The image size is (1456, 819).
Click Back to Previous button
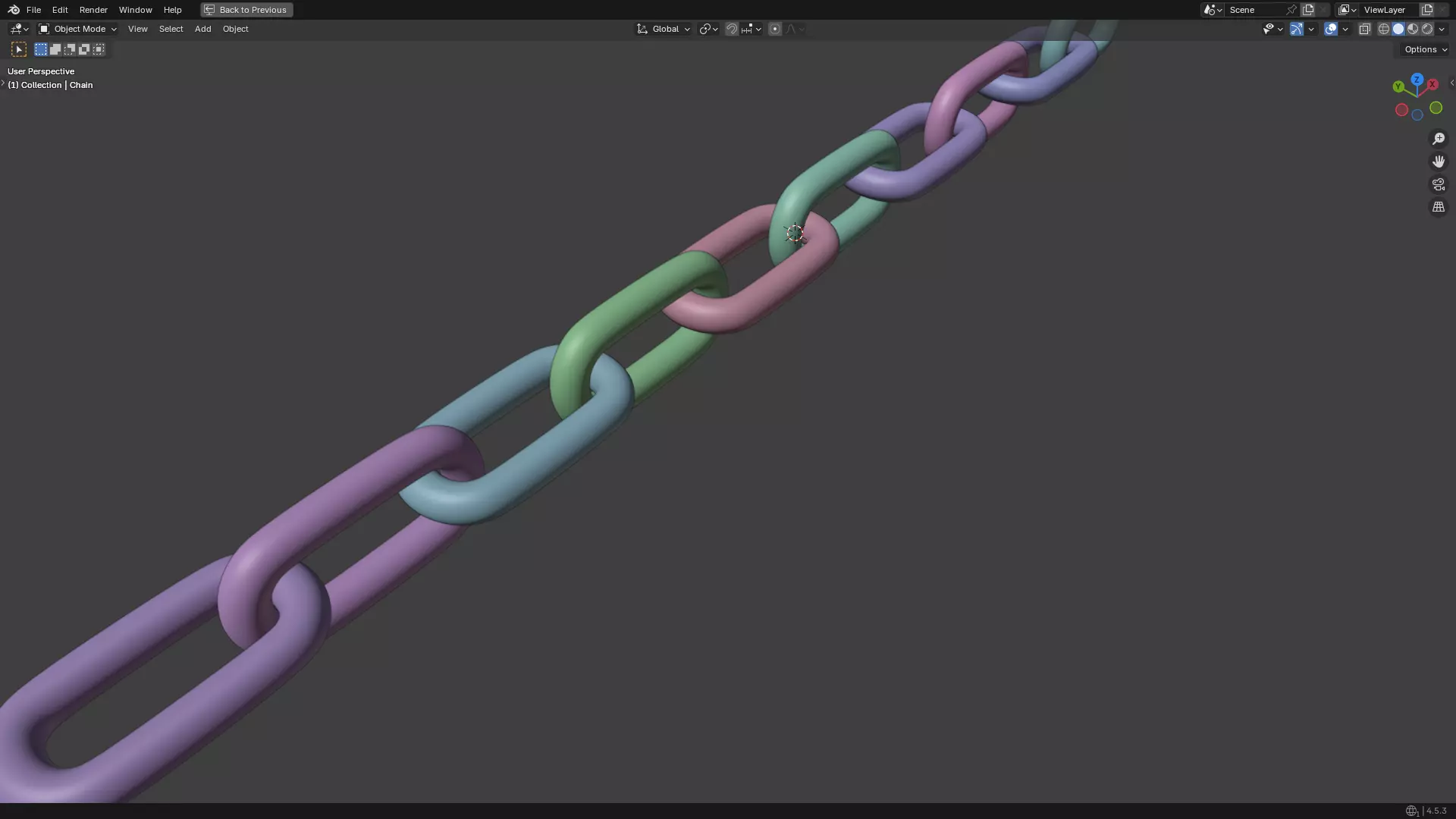tap(246, 10)
